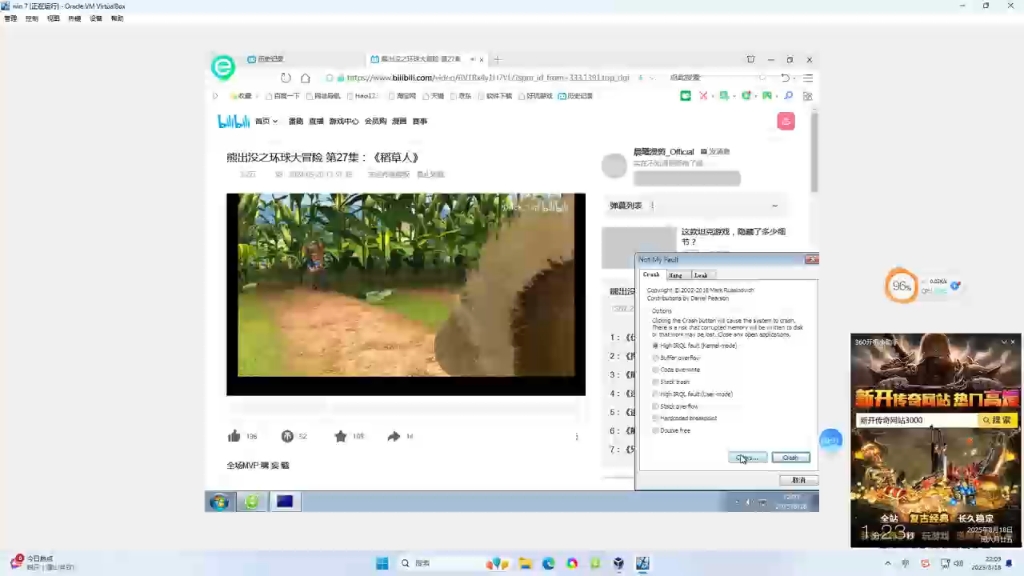This screenshot has width=1024, height=576.
Task: Select High IRQL fault (User-mode) option
Action: tap(693, 394)
